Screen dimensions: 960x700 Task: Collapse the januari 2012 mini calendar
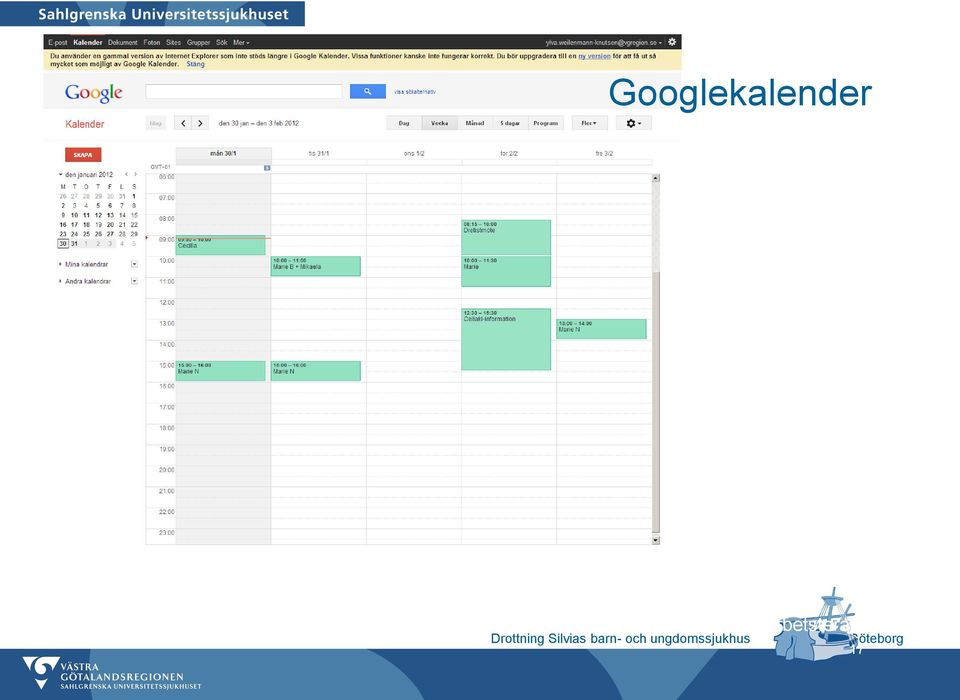click(x=60, y=175)
